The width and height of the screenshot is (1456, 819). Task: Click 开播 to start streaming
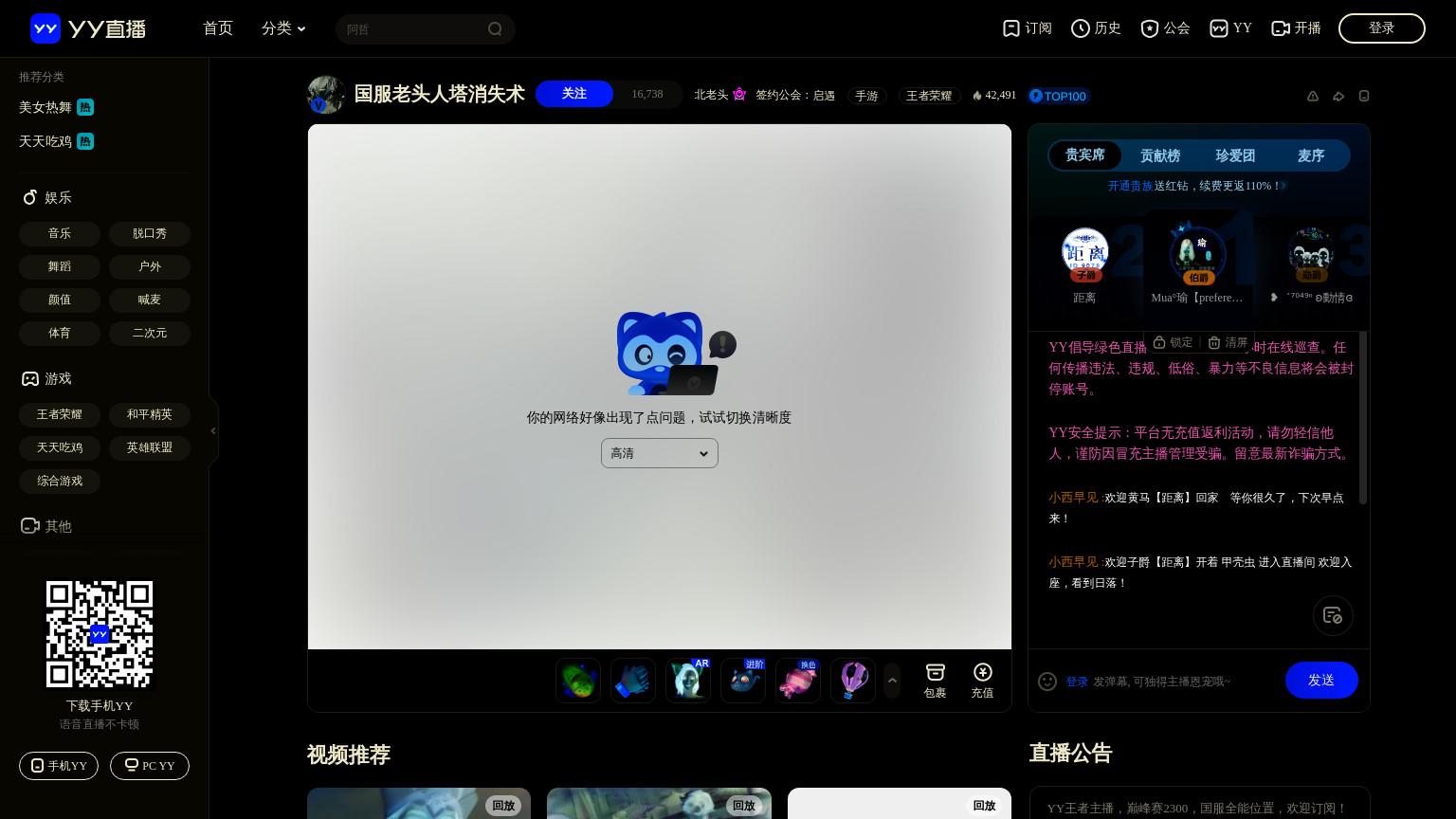click(1296, 28)
